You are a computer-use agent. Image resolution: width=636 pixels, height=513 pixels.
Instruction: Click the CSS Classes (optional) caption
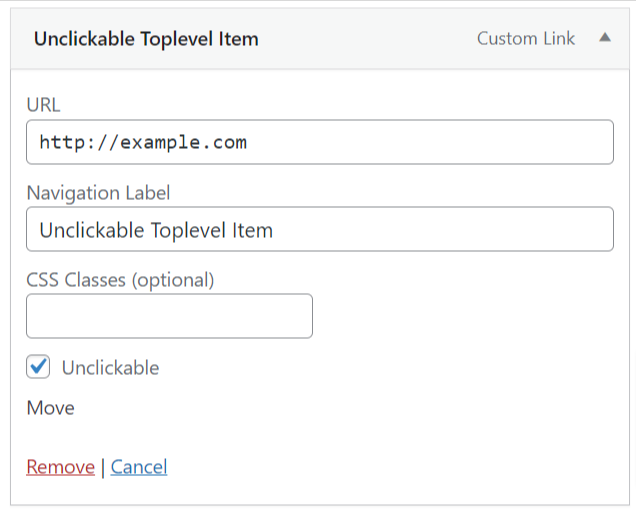pyautogui.click(x=120, y=280)
